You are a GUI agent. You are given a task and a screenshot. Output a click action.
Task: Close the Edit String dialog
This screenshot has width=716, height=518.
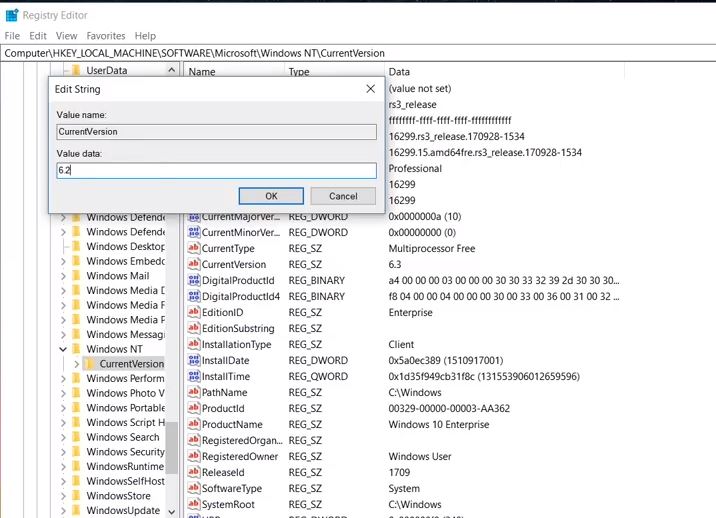[x=370, y=89]
